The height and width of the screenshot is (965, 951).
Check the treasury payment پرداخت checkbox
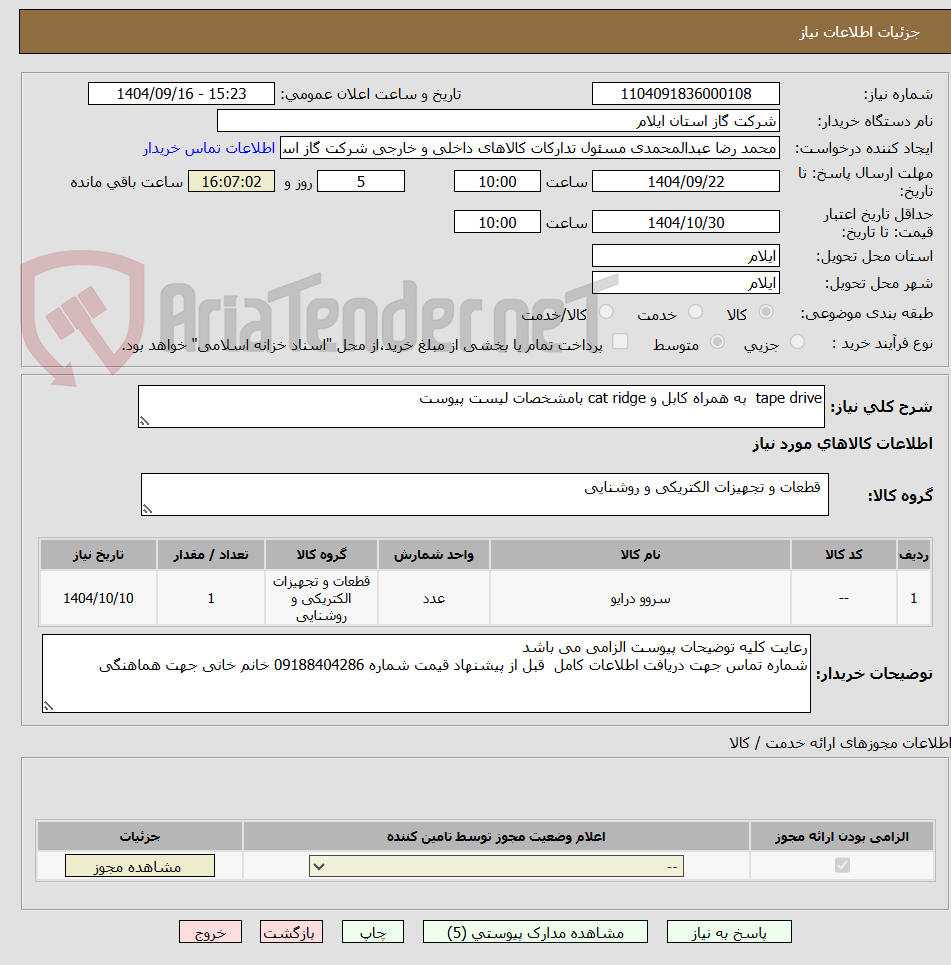pyautogui.click(x=620, y=341)
